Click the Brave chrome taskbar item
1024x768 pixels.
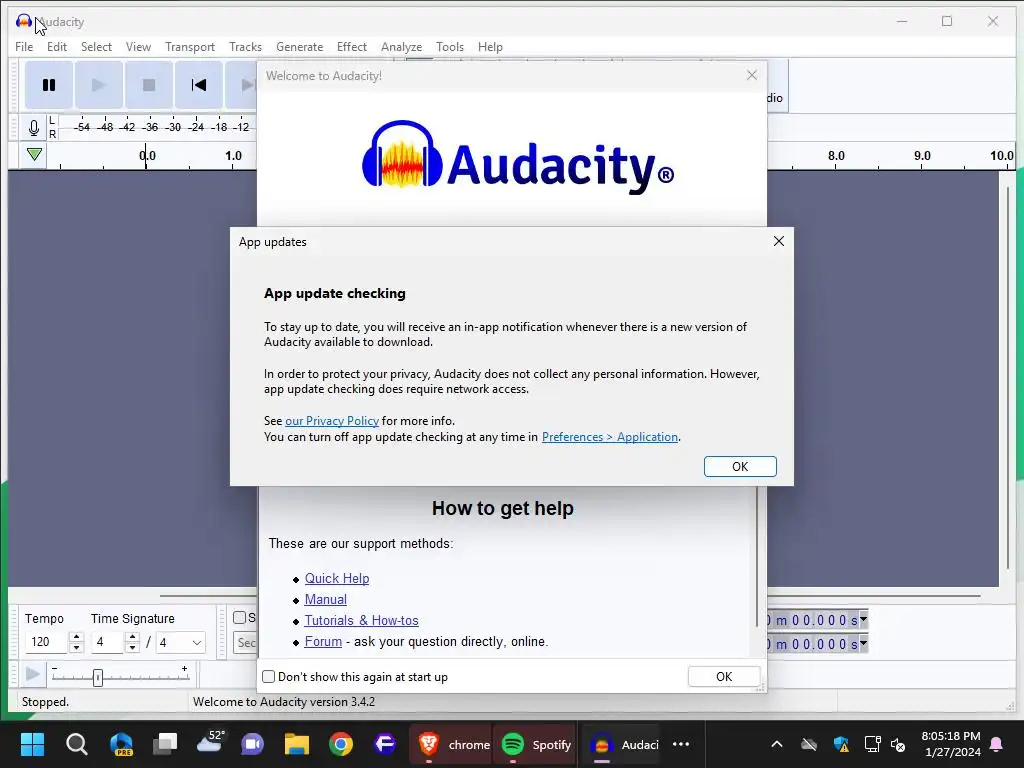453,744
